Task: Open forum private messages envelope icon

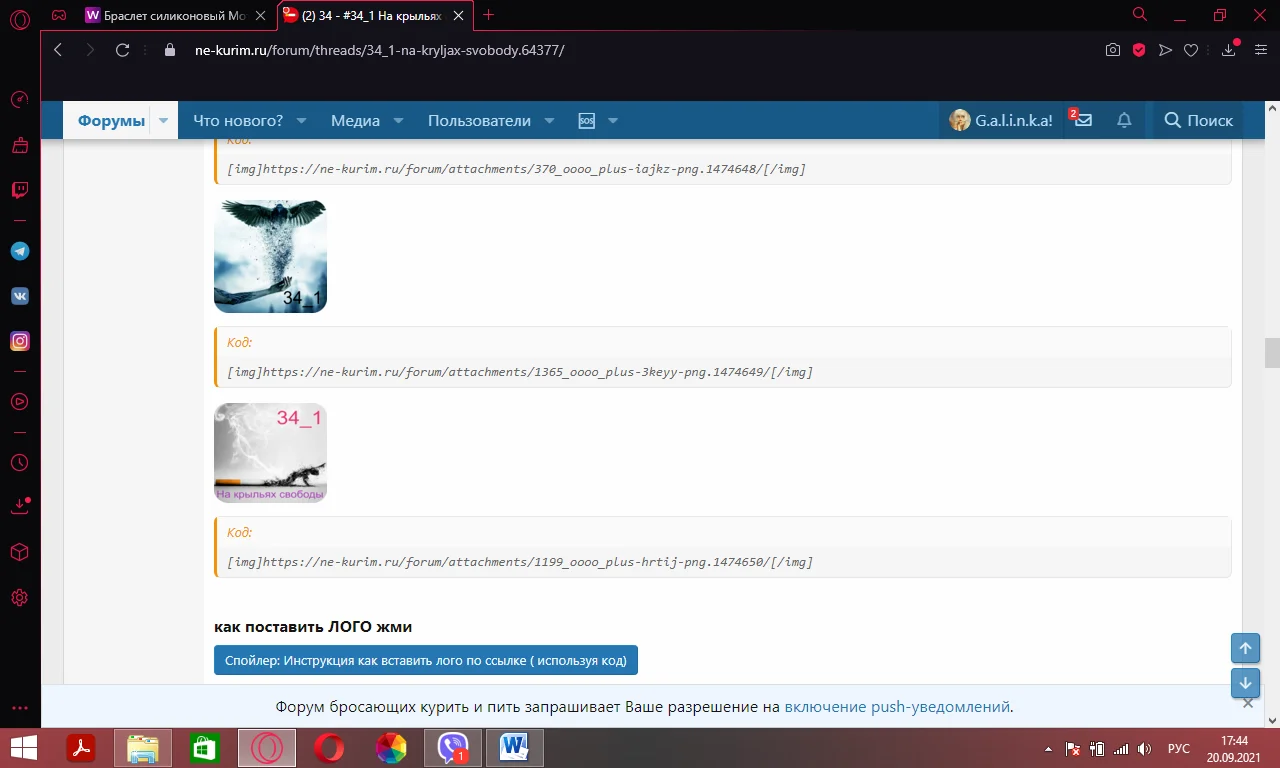Action: pos(1082,120)
